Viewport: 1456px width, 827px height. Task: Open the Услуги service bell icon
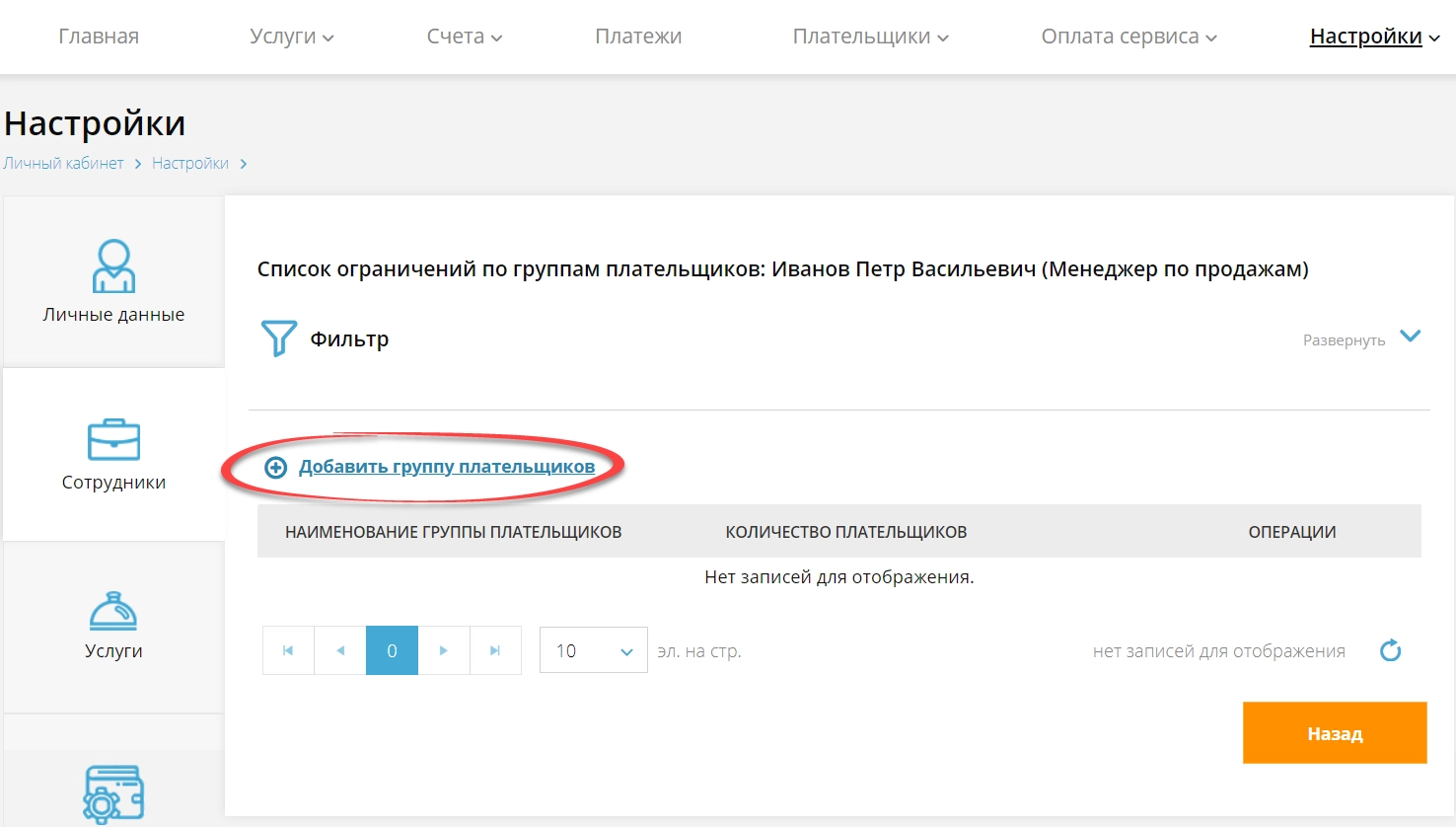[x=113, y=611]
